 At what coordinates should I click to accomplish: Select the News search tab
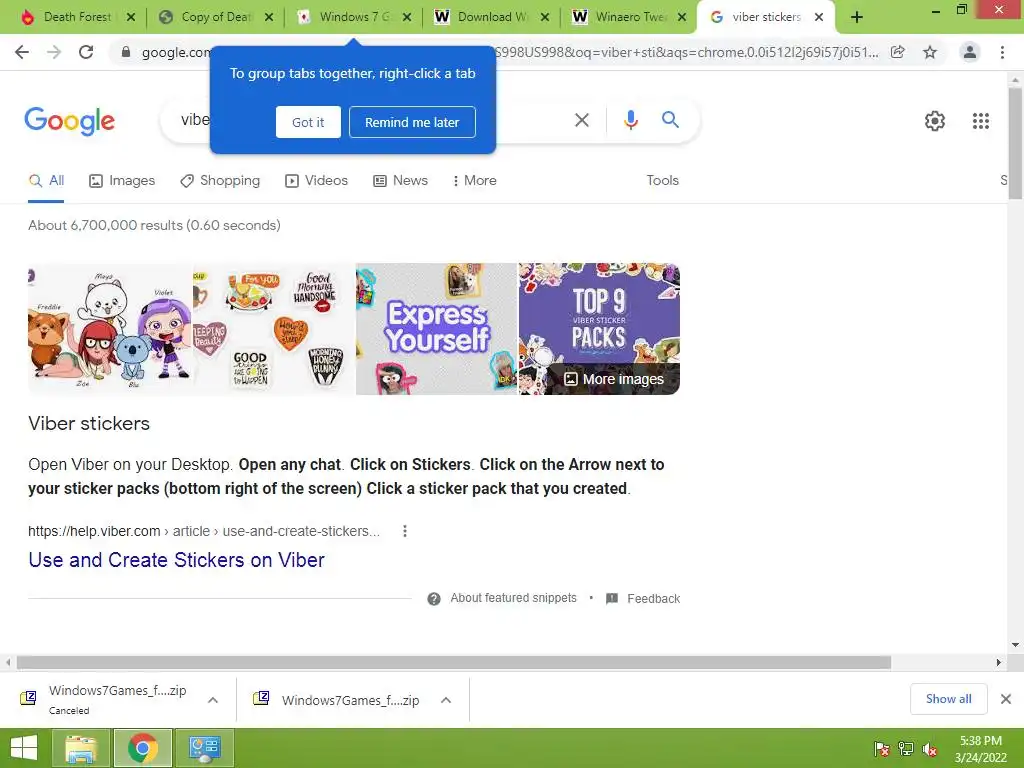click(400, 181)
